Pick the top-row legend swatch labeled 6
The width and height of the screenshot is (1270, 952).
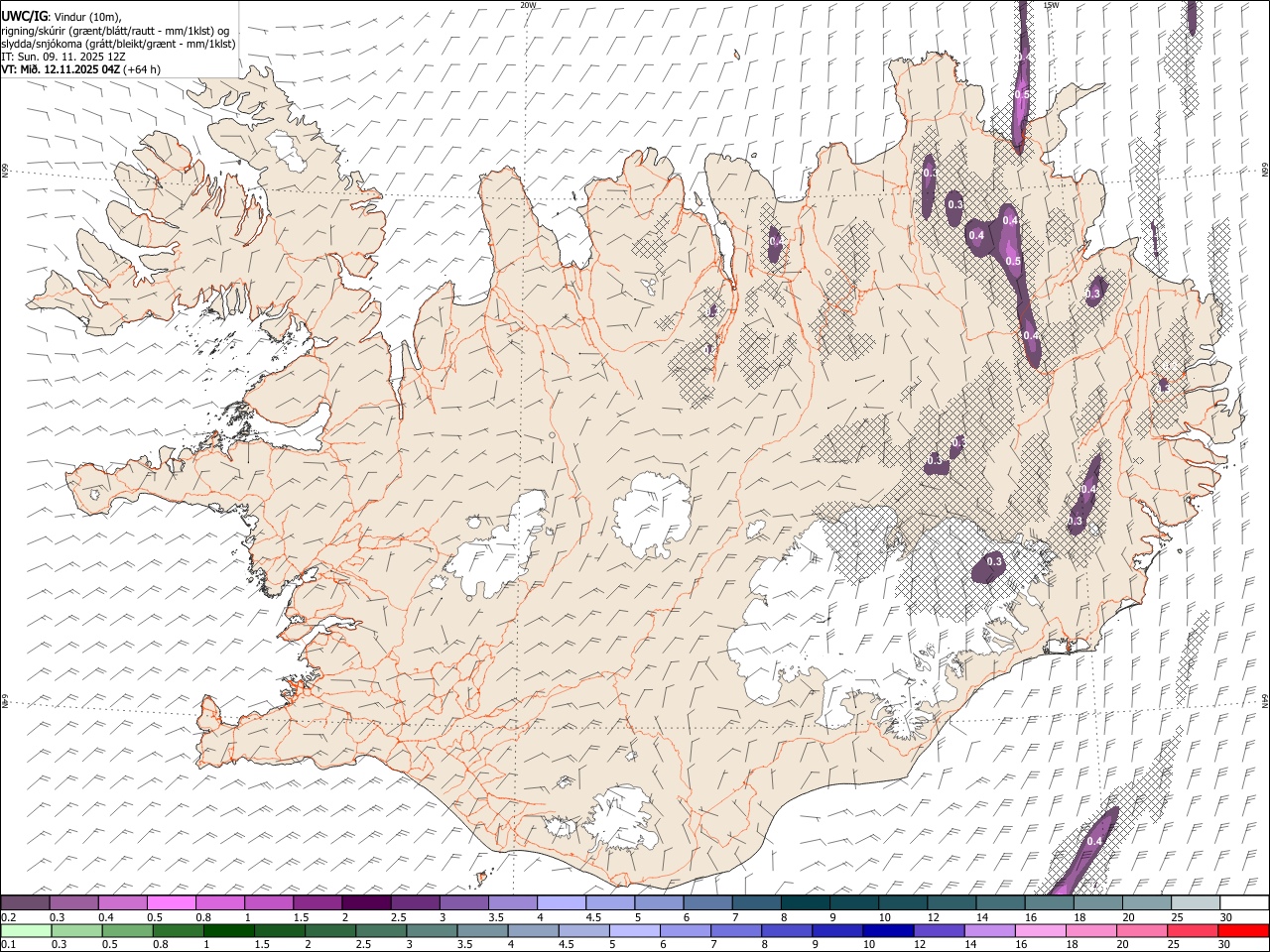coord(707,902)
